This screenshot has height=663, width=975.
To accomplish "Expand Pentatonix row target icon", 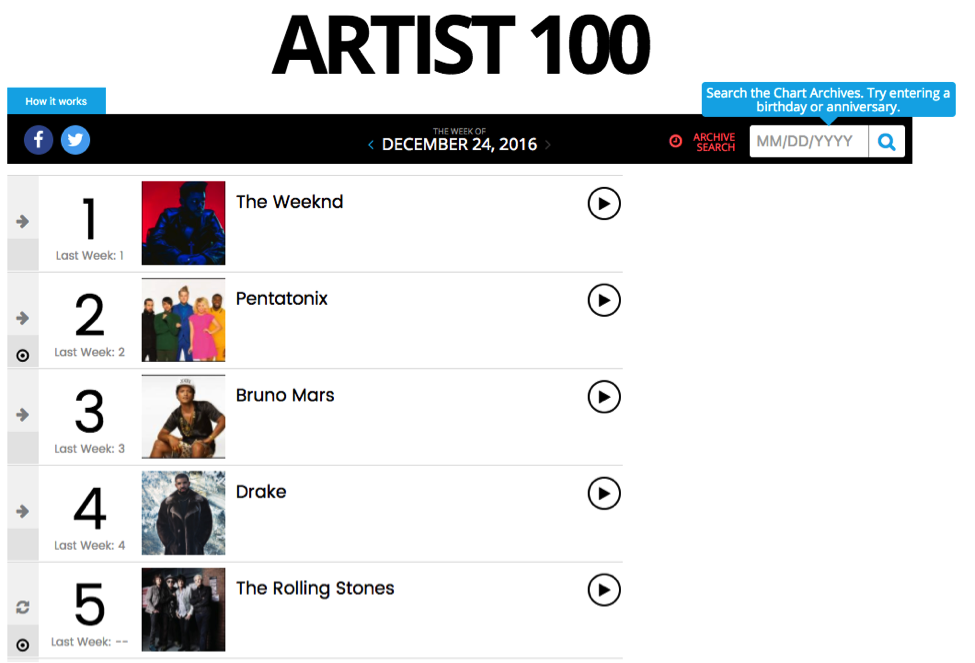I will tap(22, 356).
